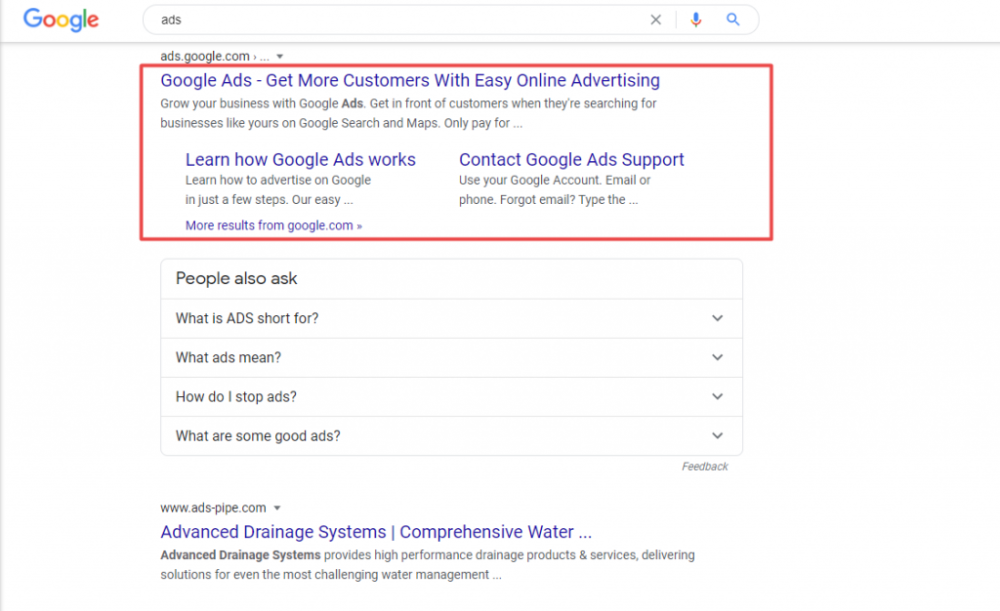This screenshot has height=611, width=1000.
Task: Open Advanced Drainage Systems result title
Action: [376, 532]
